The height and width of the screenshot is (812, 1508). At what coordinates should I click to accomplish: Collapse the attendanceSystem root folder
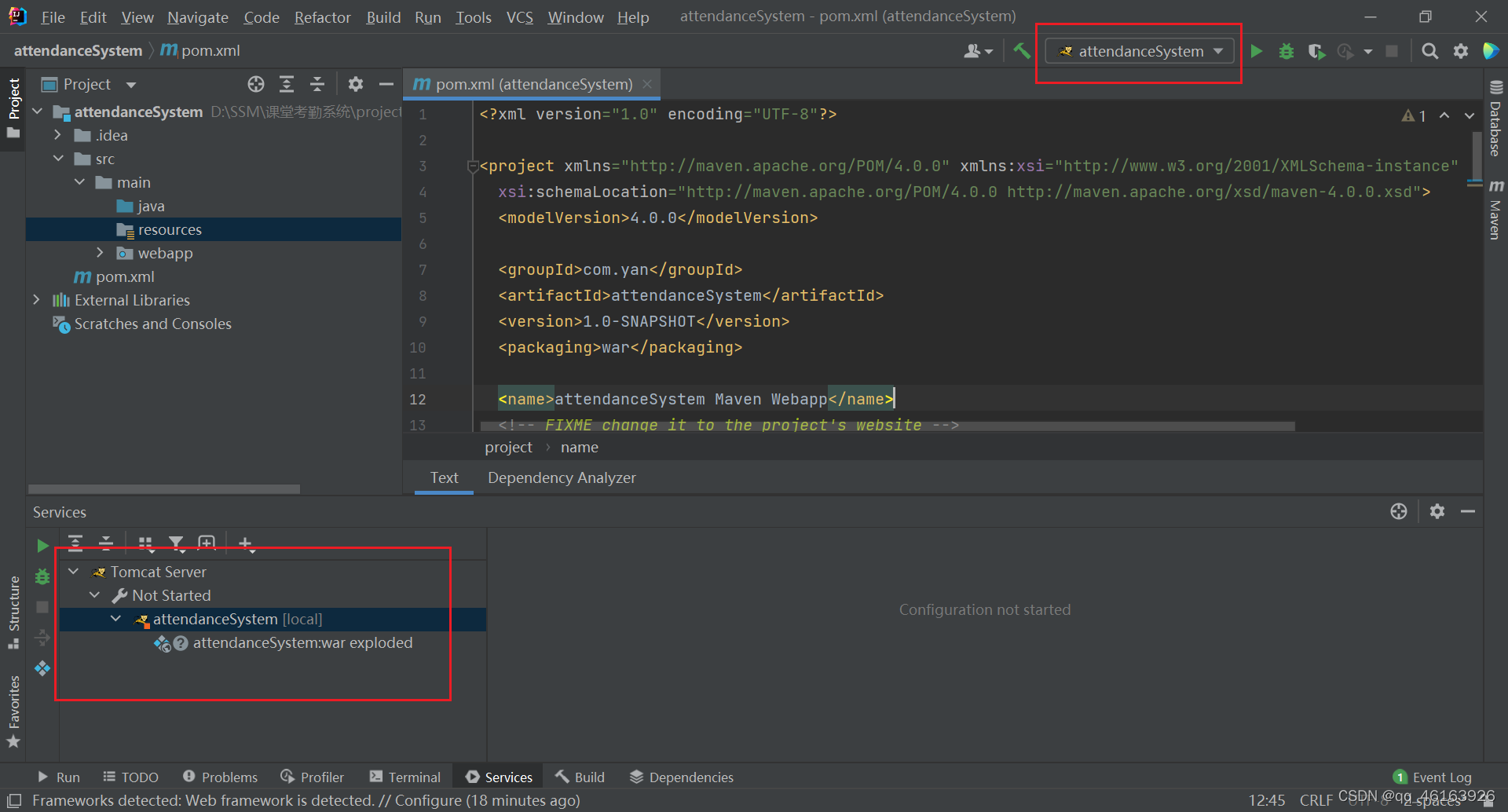(x=37, y=112)
